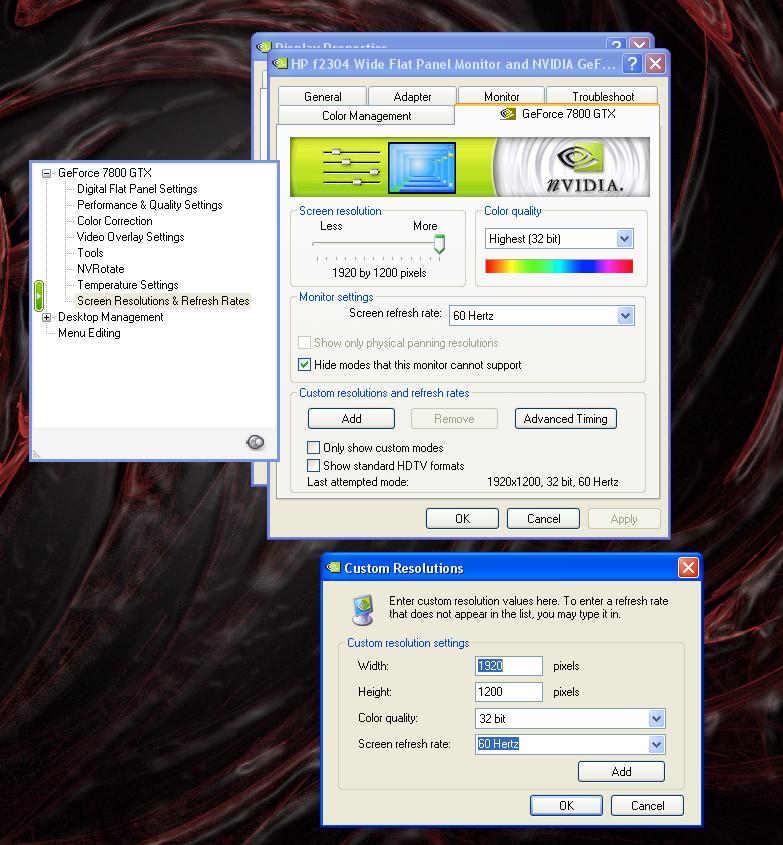Select Screen Resolutions & Refresh Rates in the tree
The height and width of the screenshot is (845, 783).
[x=163, y=301]
